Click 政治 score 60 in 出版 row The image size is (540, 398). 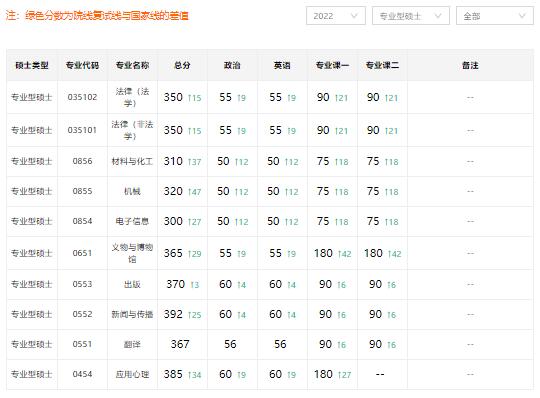[x=226, y=284]
